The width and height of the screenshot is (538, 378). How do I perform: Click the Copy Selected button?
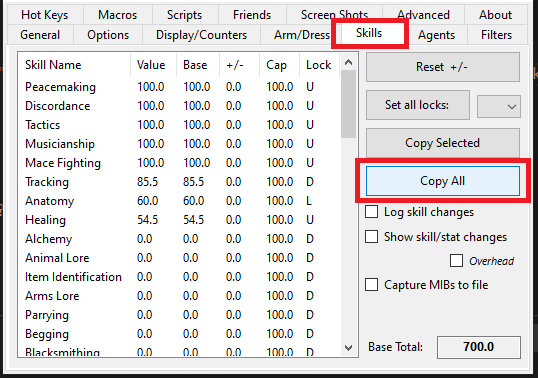(x=443, y=143)
